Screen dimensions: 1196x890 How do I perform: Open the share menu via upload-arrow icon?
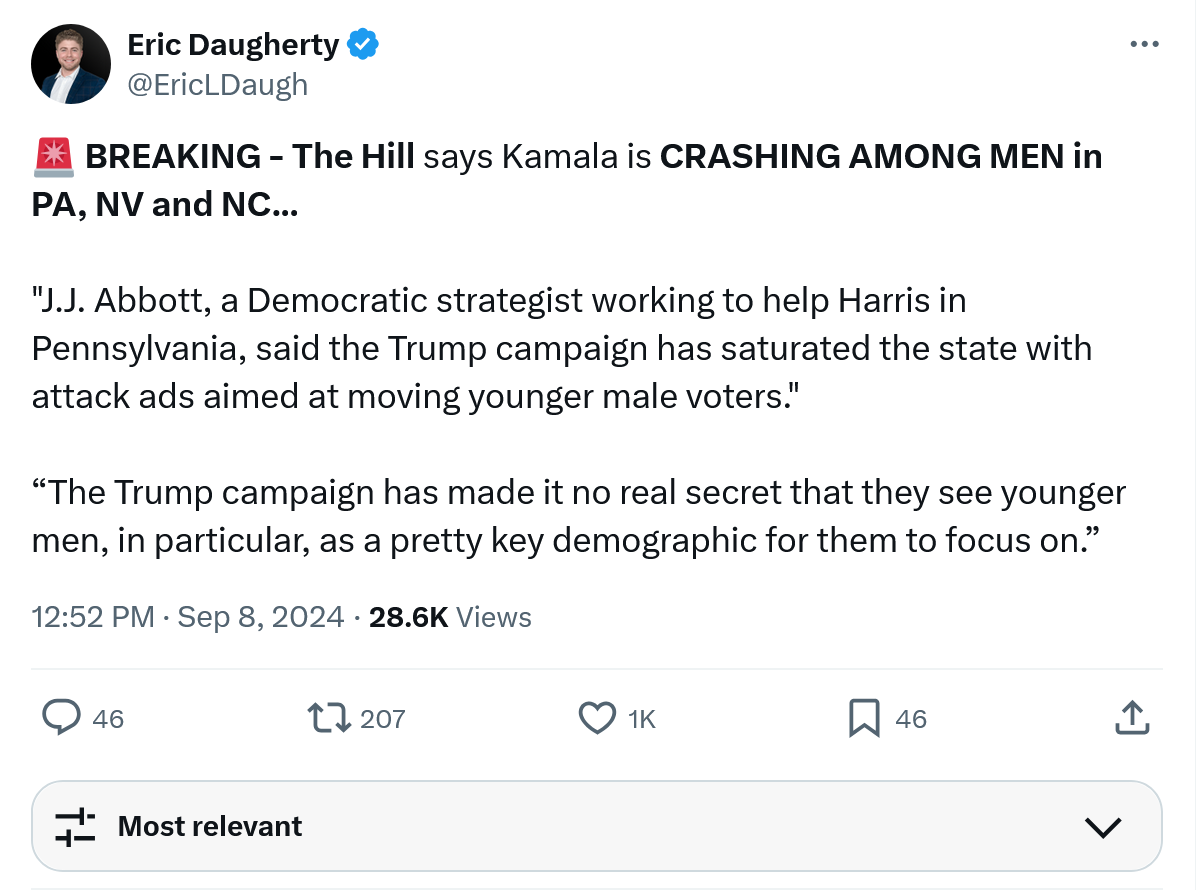point(1130,717)
